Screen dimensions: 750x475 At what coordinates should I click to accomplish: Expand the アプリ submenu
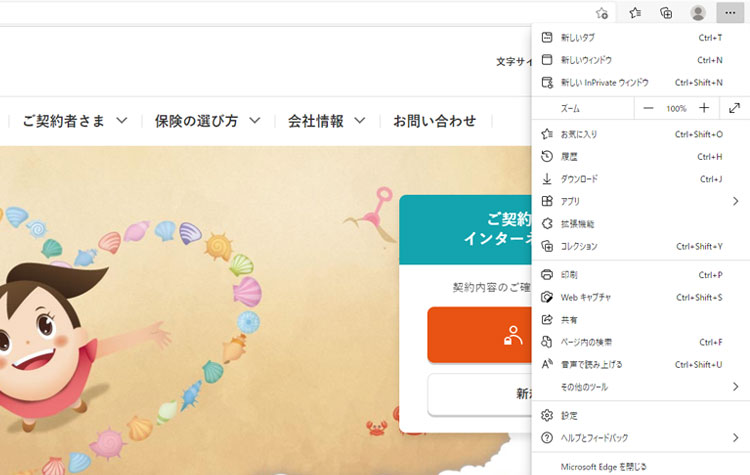[x=640, y=201]
